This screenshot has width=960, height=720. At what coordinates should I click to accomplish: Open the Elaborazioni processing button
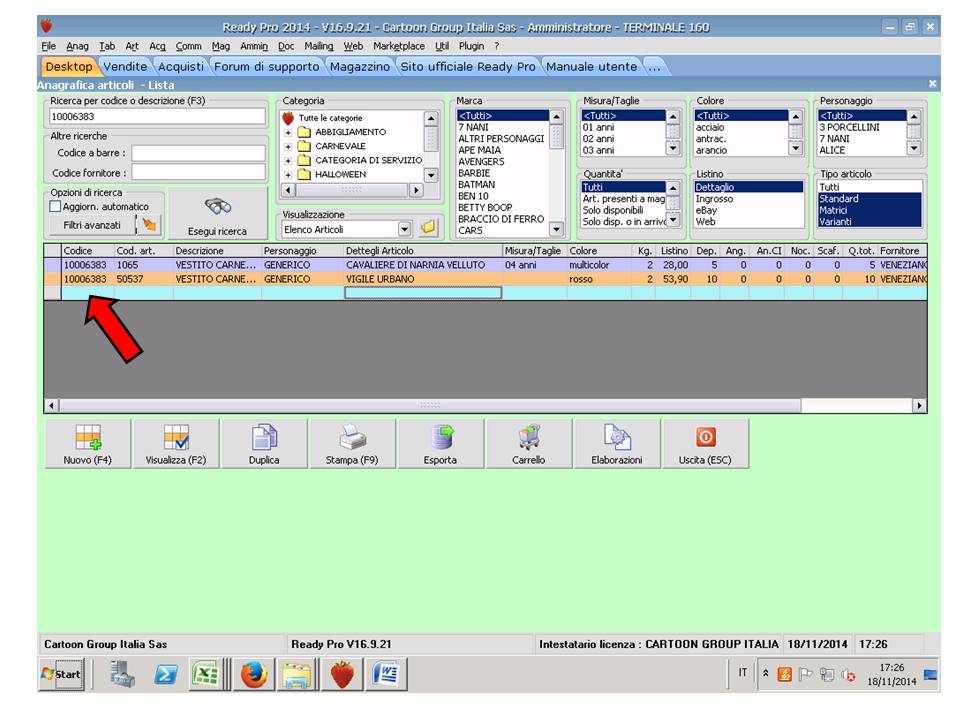tap(617, 444)
